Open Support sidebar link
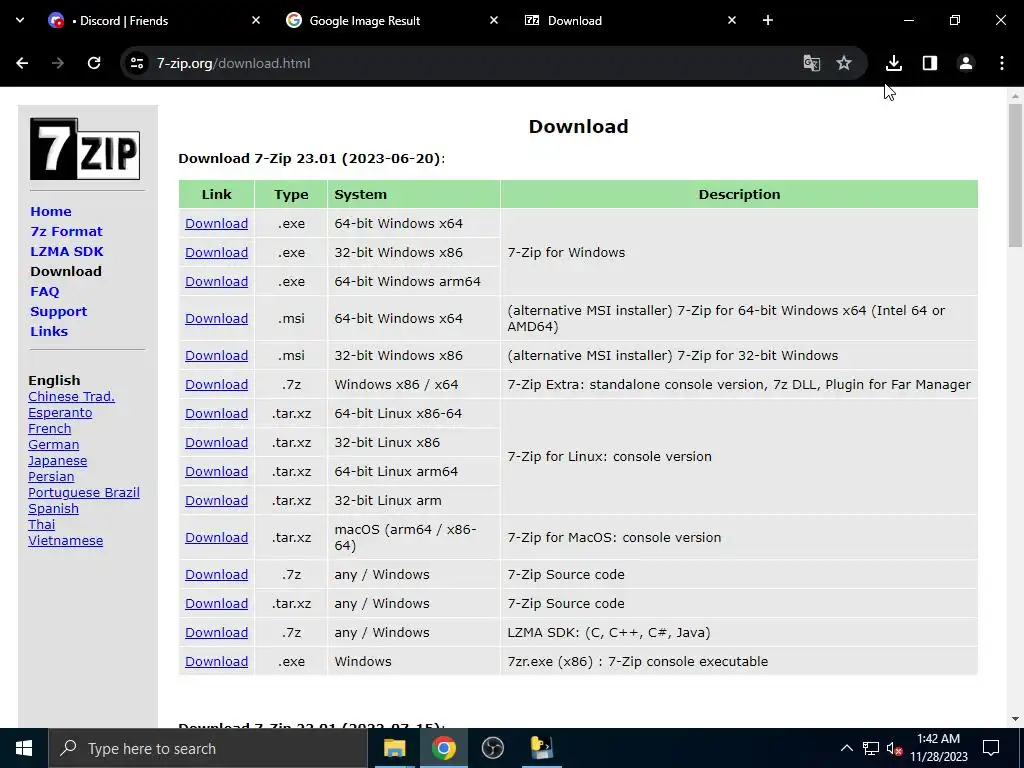 point(58,312)
